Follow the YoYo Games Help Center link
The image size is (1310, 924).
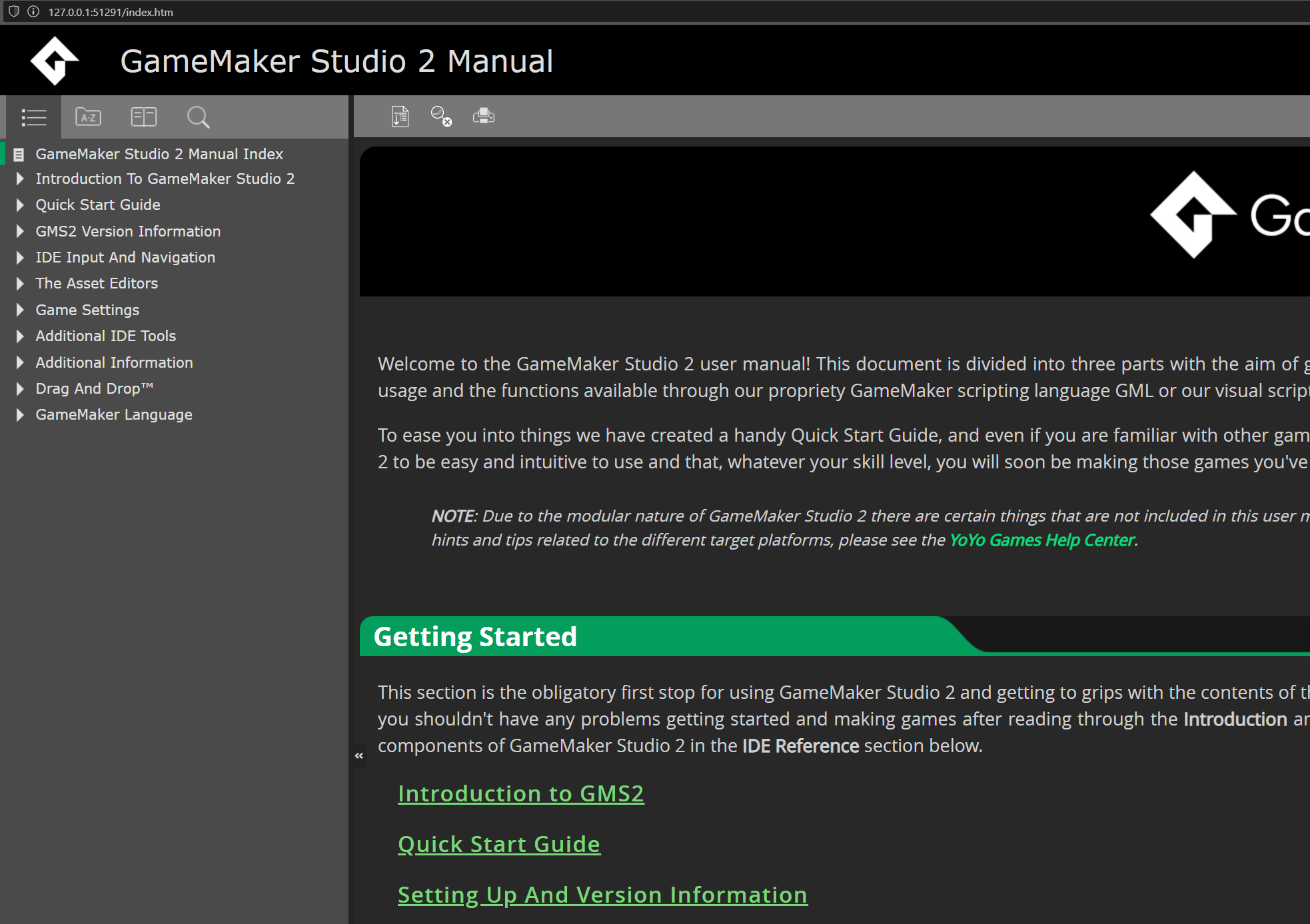click(x=1042, y=540)
